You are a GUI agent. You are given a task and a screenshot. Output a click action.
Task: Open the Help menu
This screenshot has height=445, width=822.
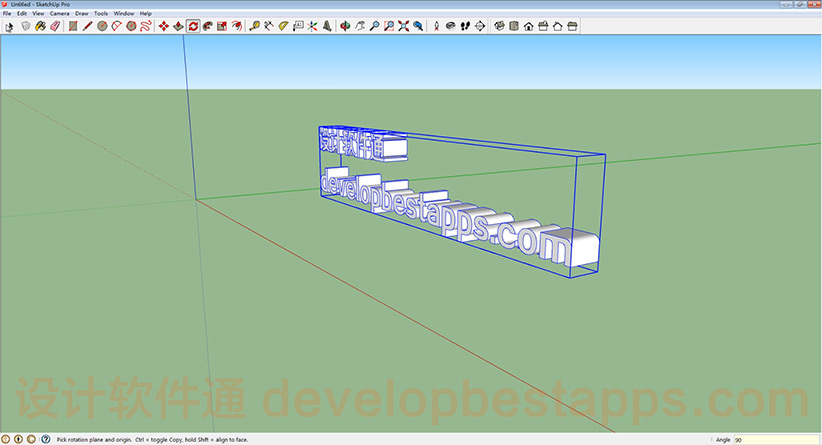[146, 14]
